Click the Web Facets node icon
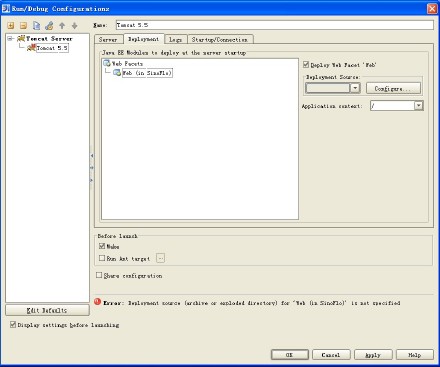Viewport: 440px width, 367px height. pos(107,63)
